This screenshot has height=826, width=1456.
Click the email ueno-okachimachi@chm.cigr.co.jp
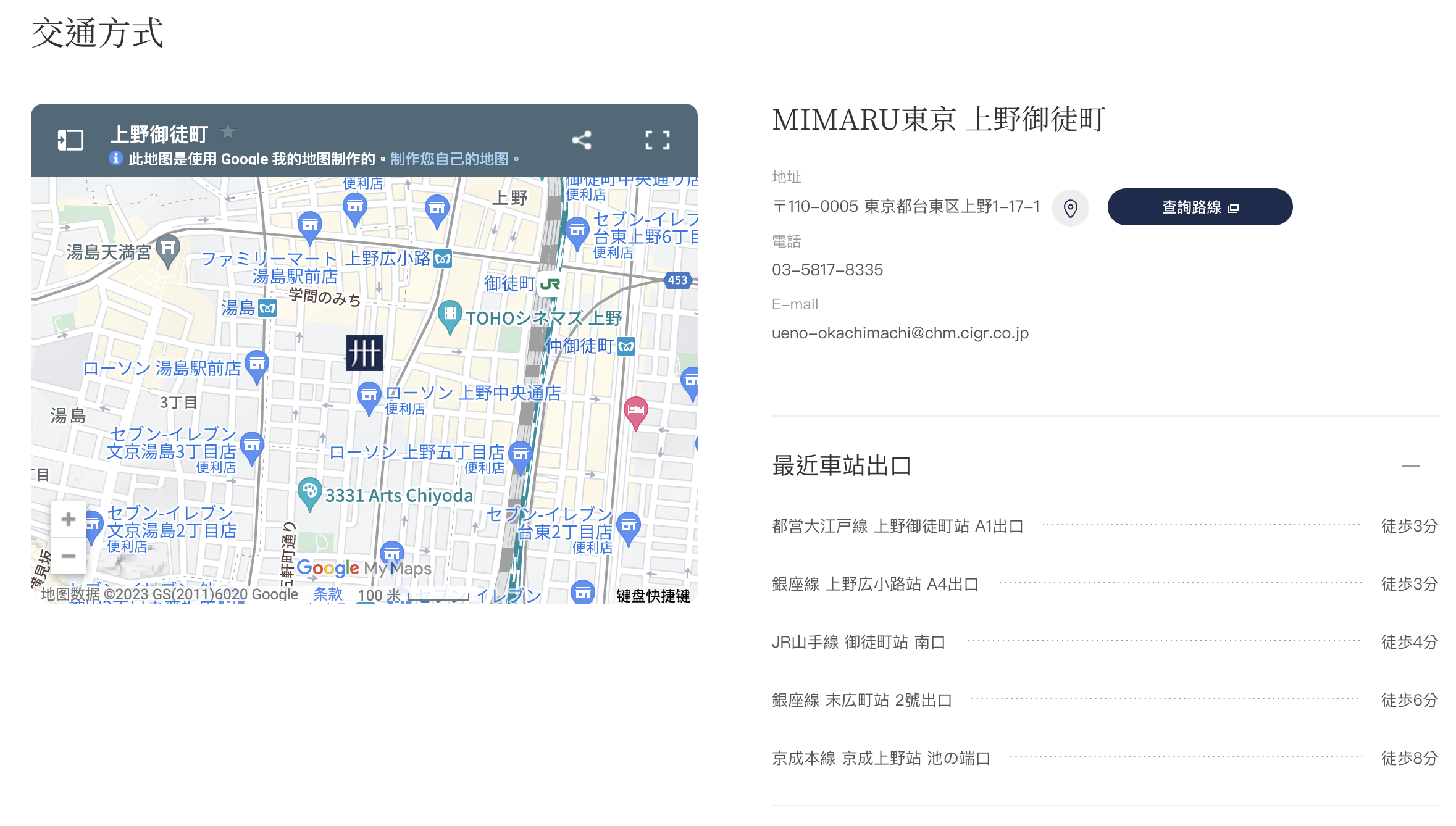[900, 333]
